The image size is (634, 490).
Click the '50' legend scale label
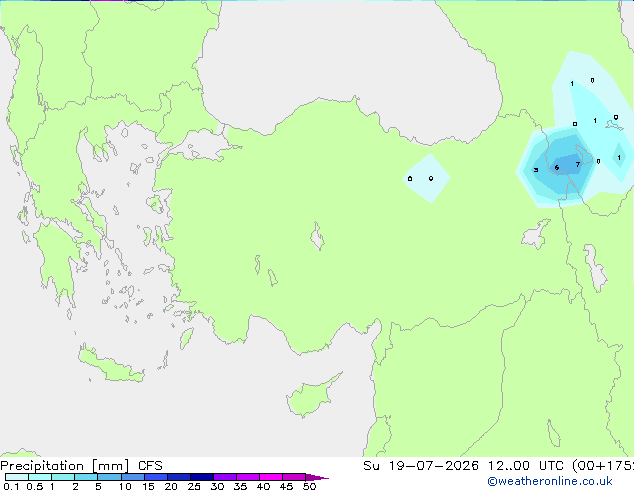pos(309,486)
